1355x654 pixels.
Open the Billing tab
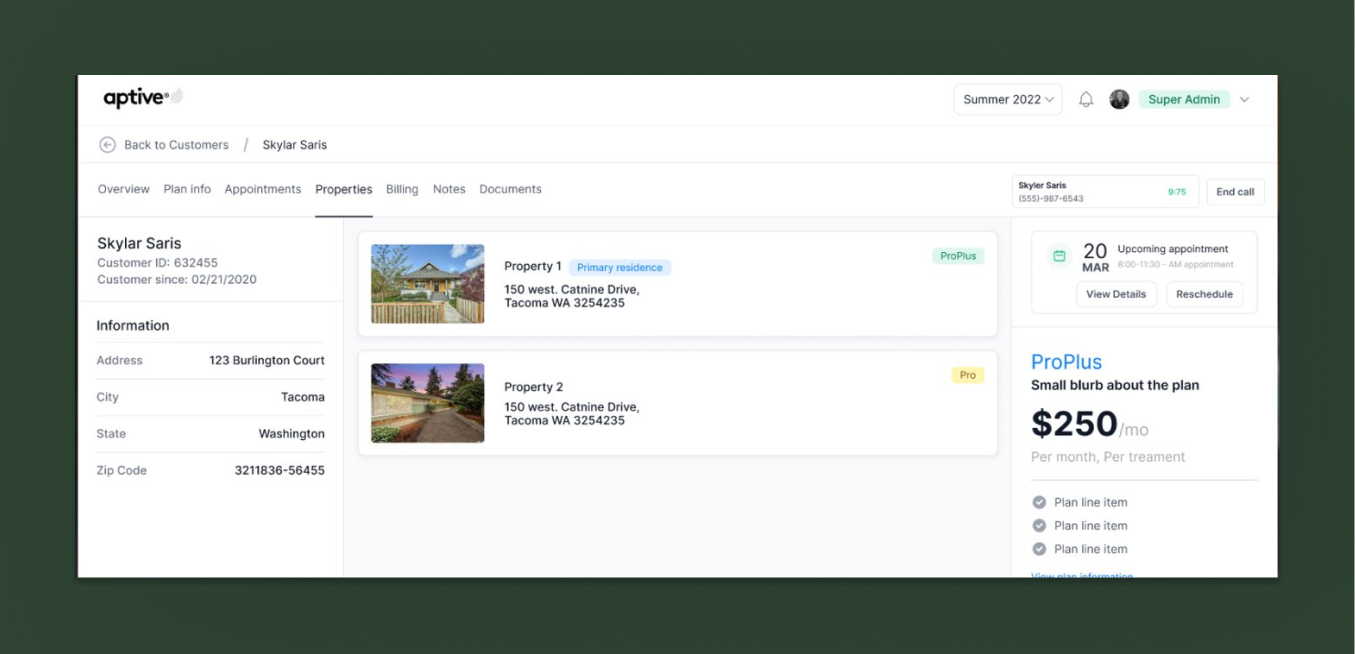tap(402, 189)
